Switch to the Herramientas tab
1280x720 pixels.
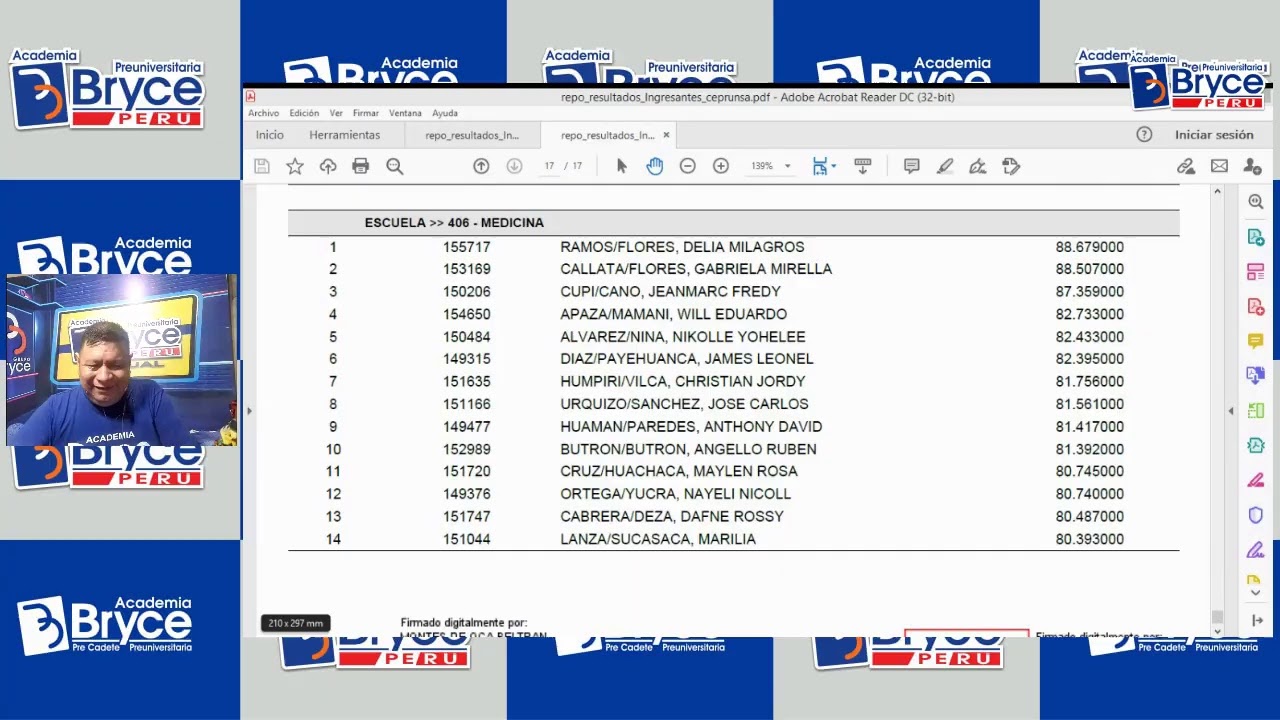tap(345, 135)
